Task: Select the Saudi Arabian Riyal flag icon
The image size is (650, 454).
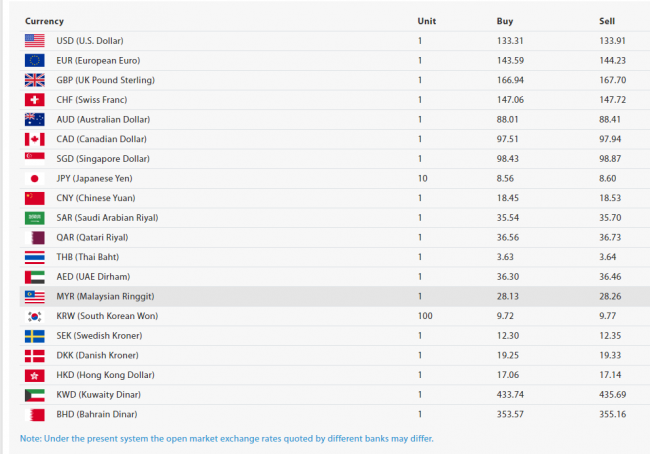Action: pos(35,218)
